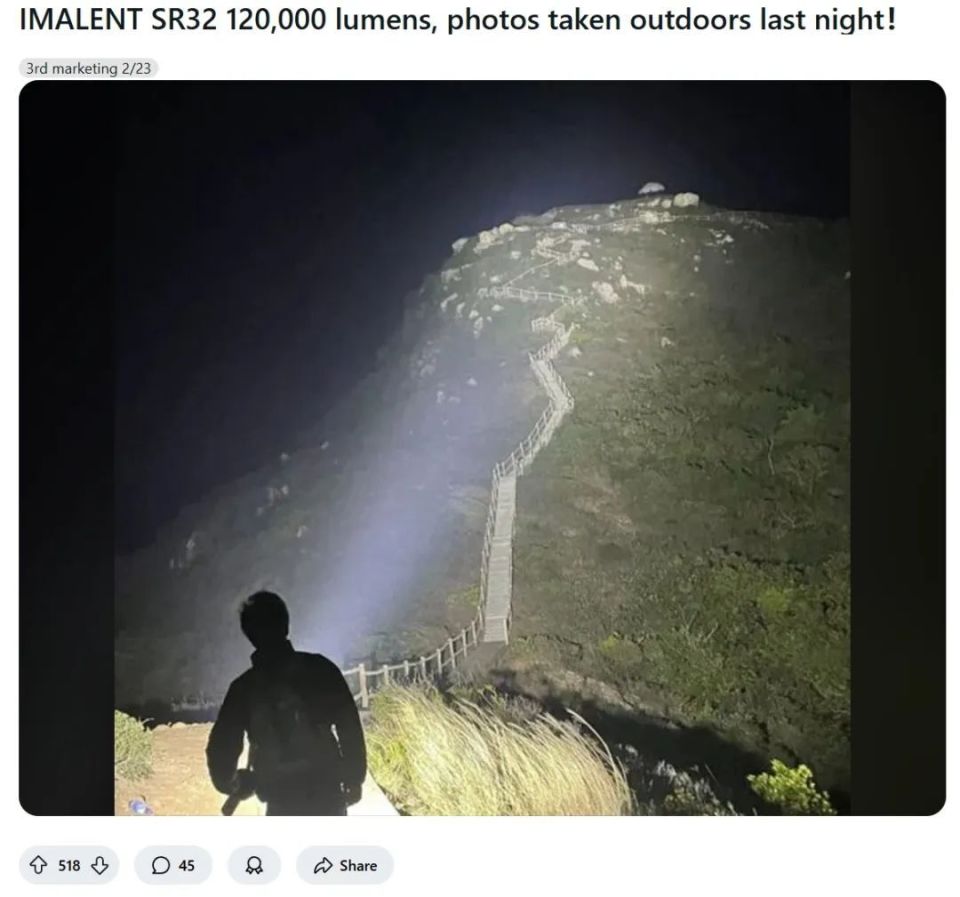
Task: Click the 45 comments count
Action: click(187, 865)
